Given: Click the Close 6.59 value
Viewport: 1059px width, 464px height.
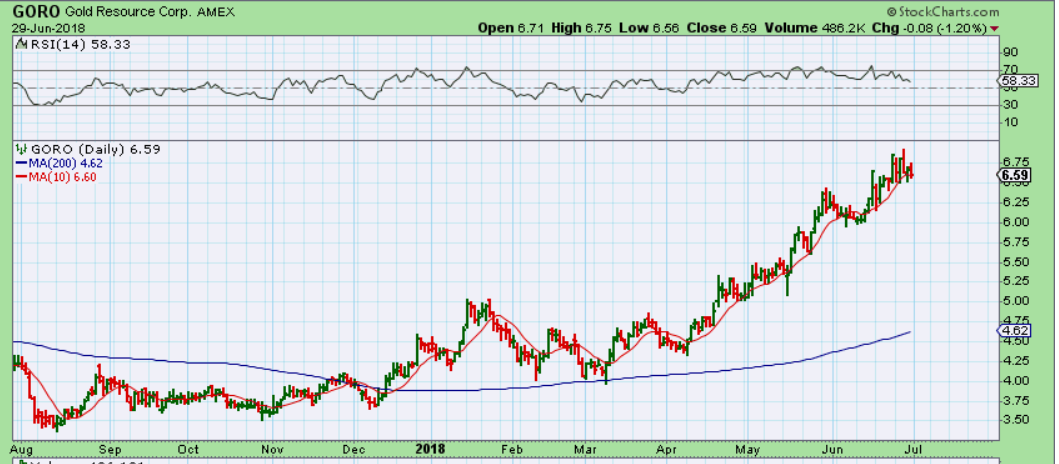Looking at the screenshot, I should (x=723, y=28).
